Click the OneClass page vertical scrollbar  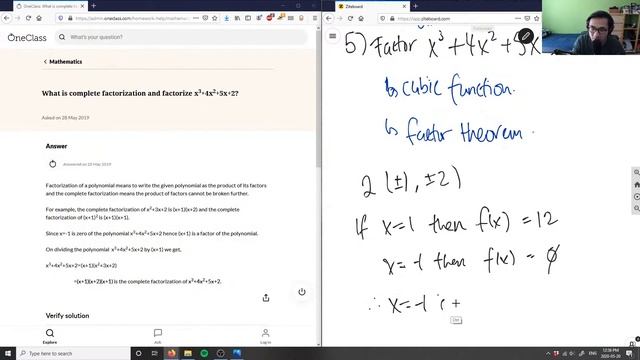(x=318, y=98)
